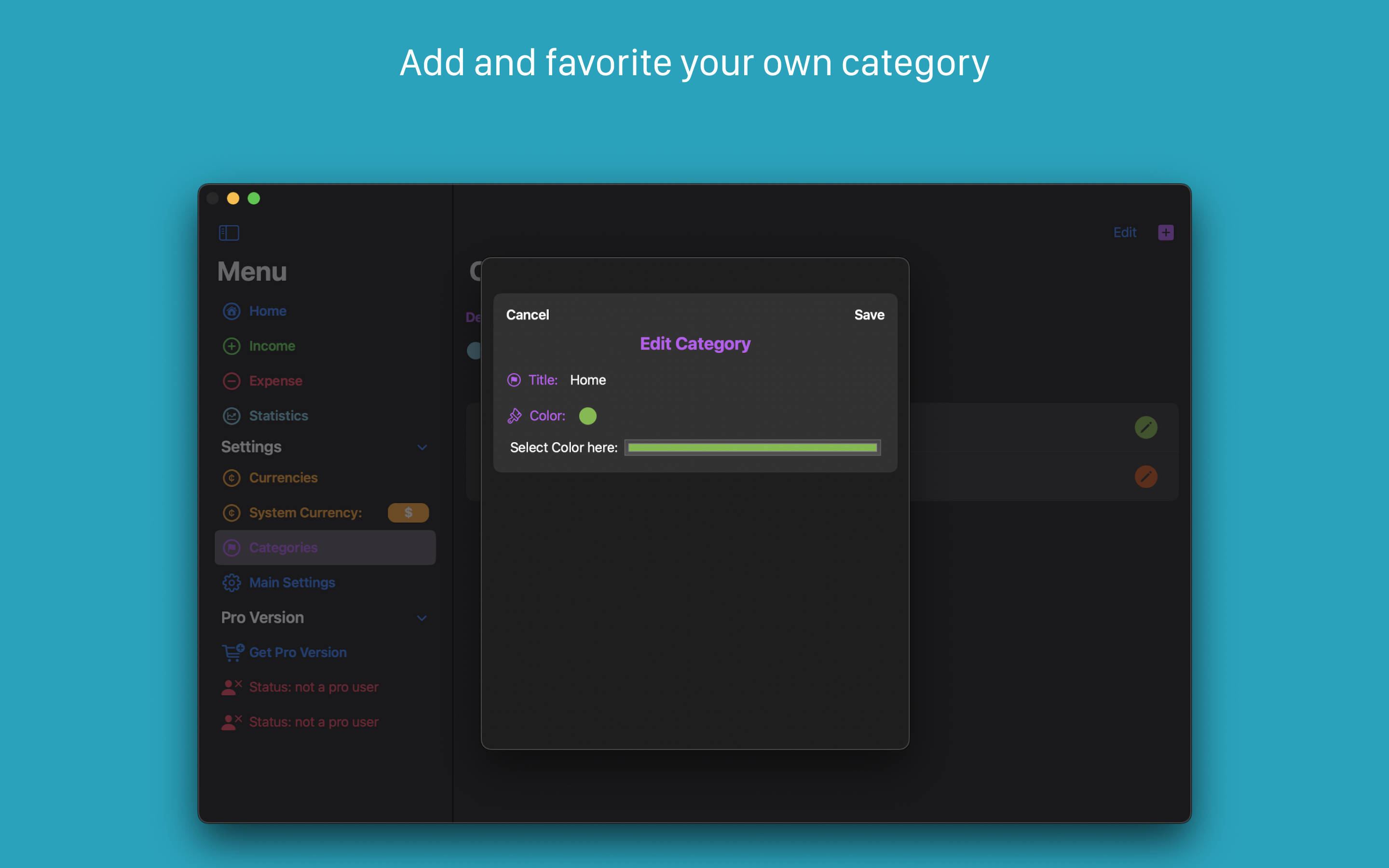The height and width of the screenshot is (868, 1389).
Task: Click the green Color circle swatch
Action: click(588, 416)
